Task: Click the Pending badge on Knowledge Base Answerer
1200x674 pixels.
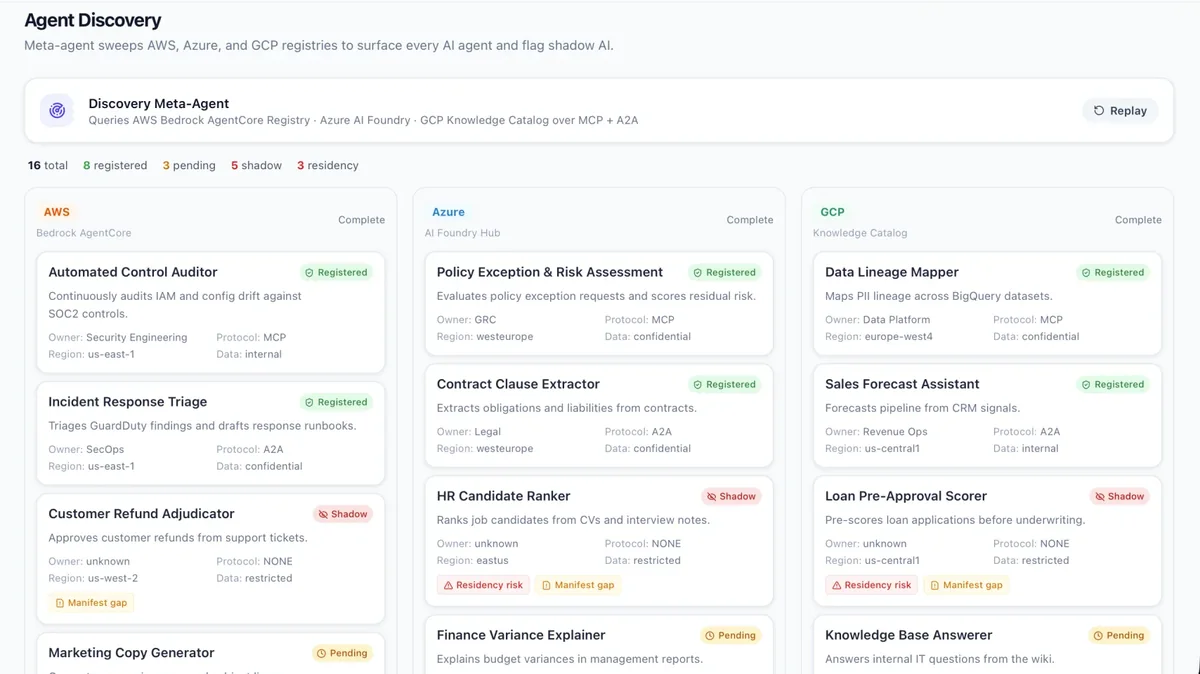Action: (1118, 635)
